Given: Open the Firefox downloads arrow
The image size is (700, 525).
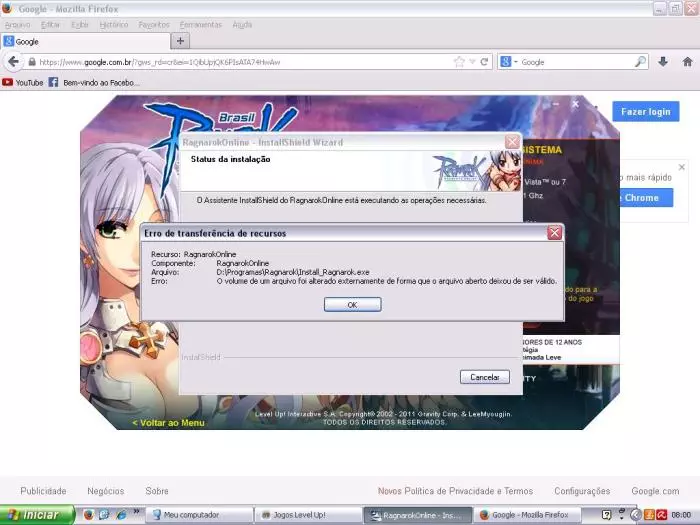Looking at the screenshot, I should pos(663,62).
